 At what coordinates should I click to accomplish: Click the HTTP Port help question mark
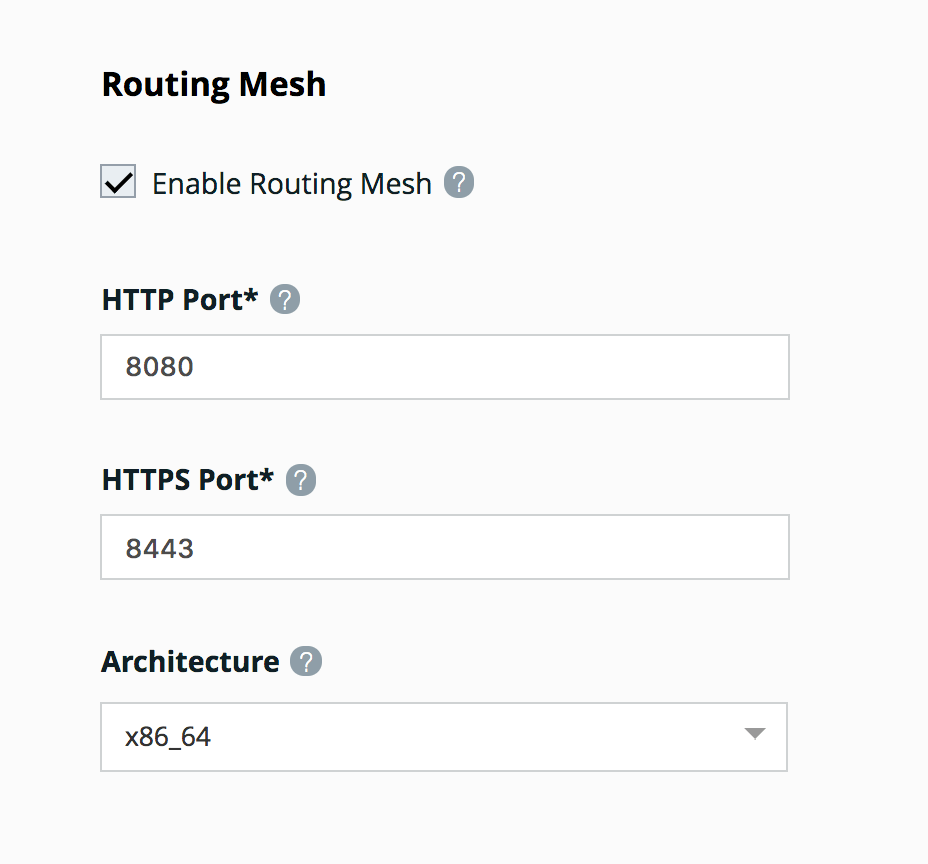[x=285, y=299]
